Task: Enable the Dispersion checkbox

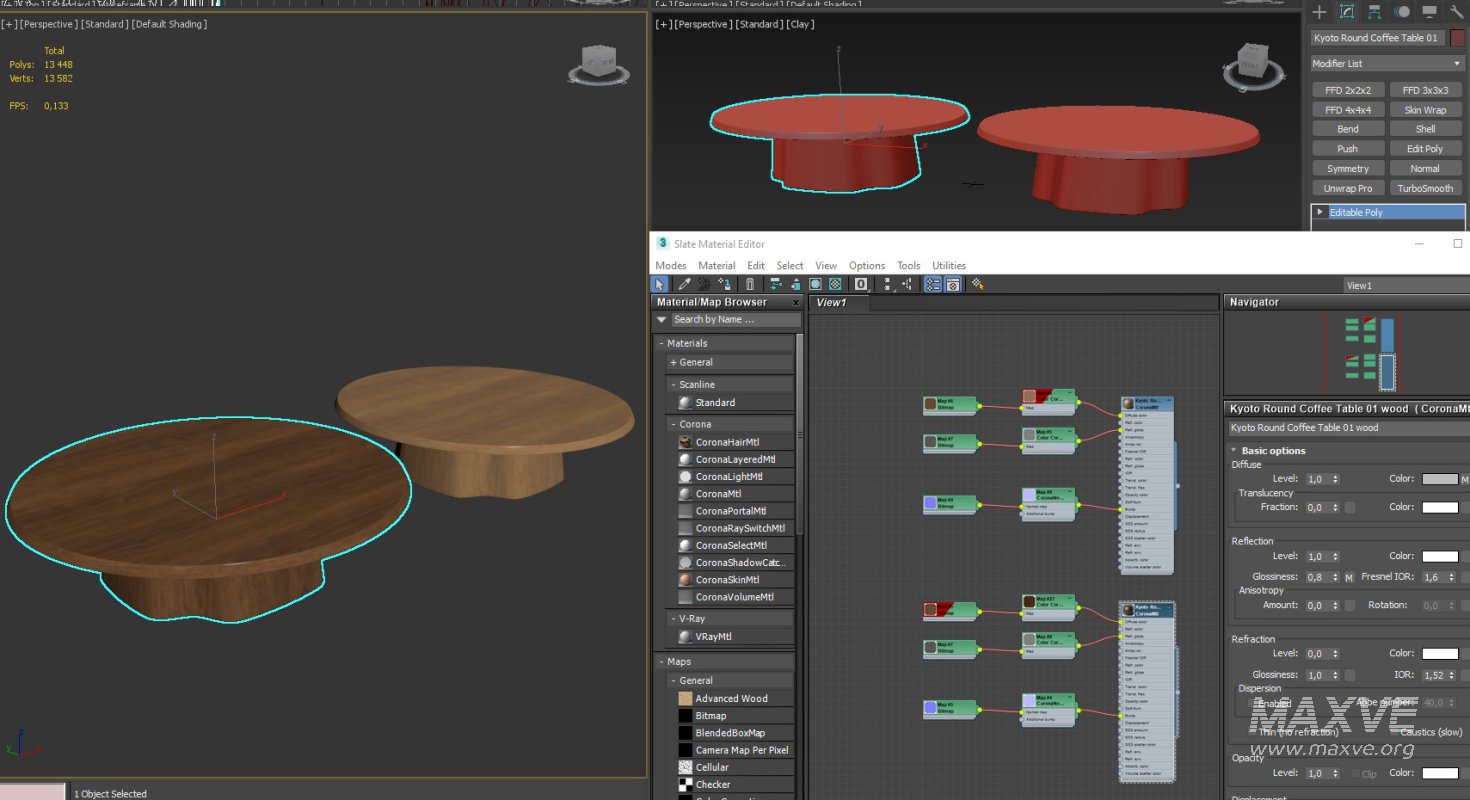Action: (1250, 703)
